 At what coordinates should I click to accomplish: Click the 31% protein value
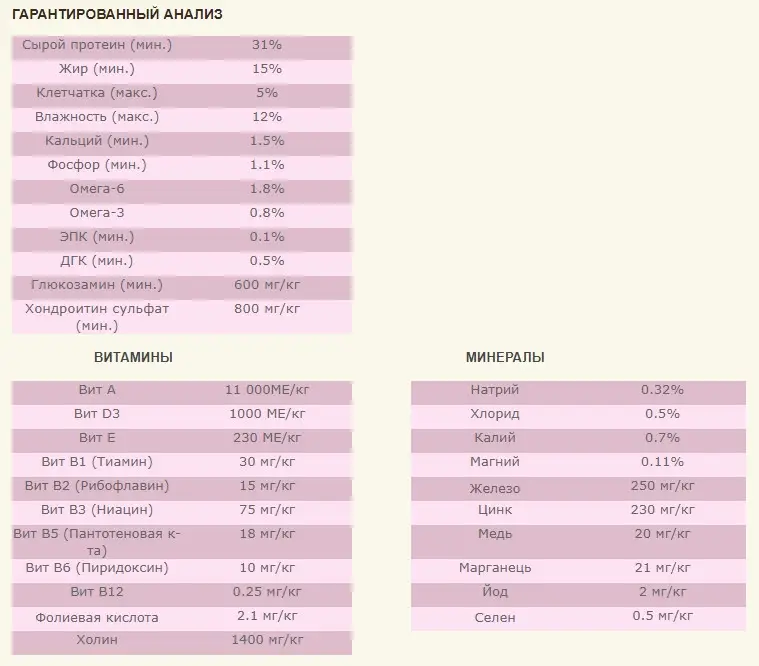[x=267, y=45]
